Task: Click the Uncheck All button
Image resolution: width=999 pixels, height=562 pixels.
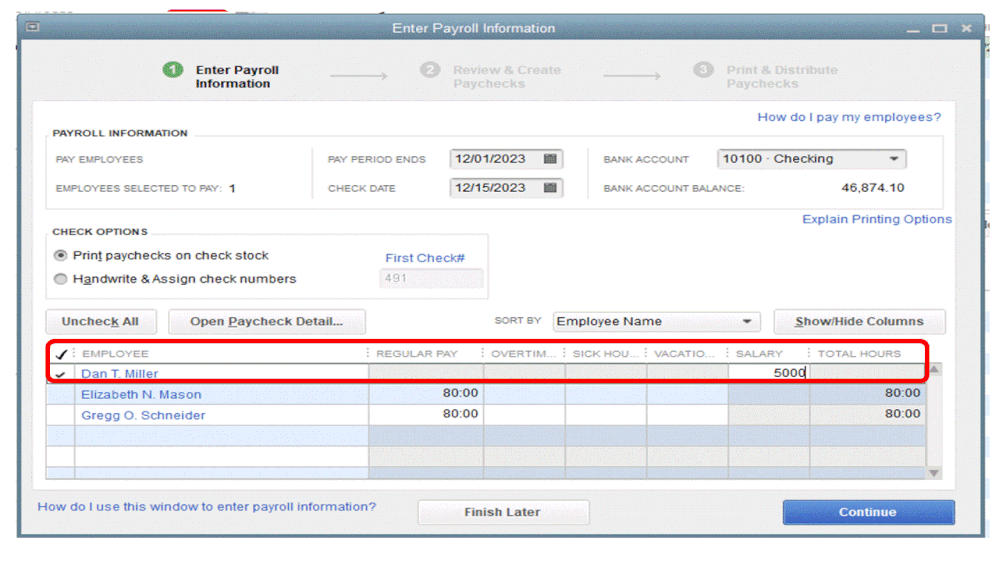Action: 101,322
